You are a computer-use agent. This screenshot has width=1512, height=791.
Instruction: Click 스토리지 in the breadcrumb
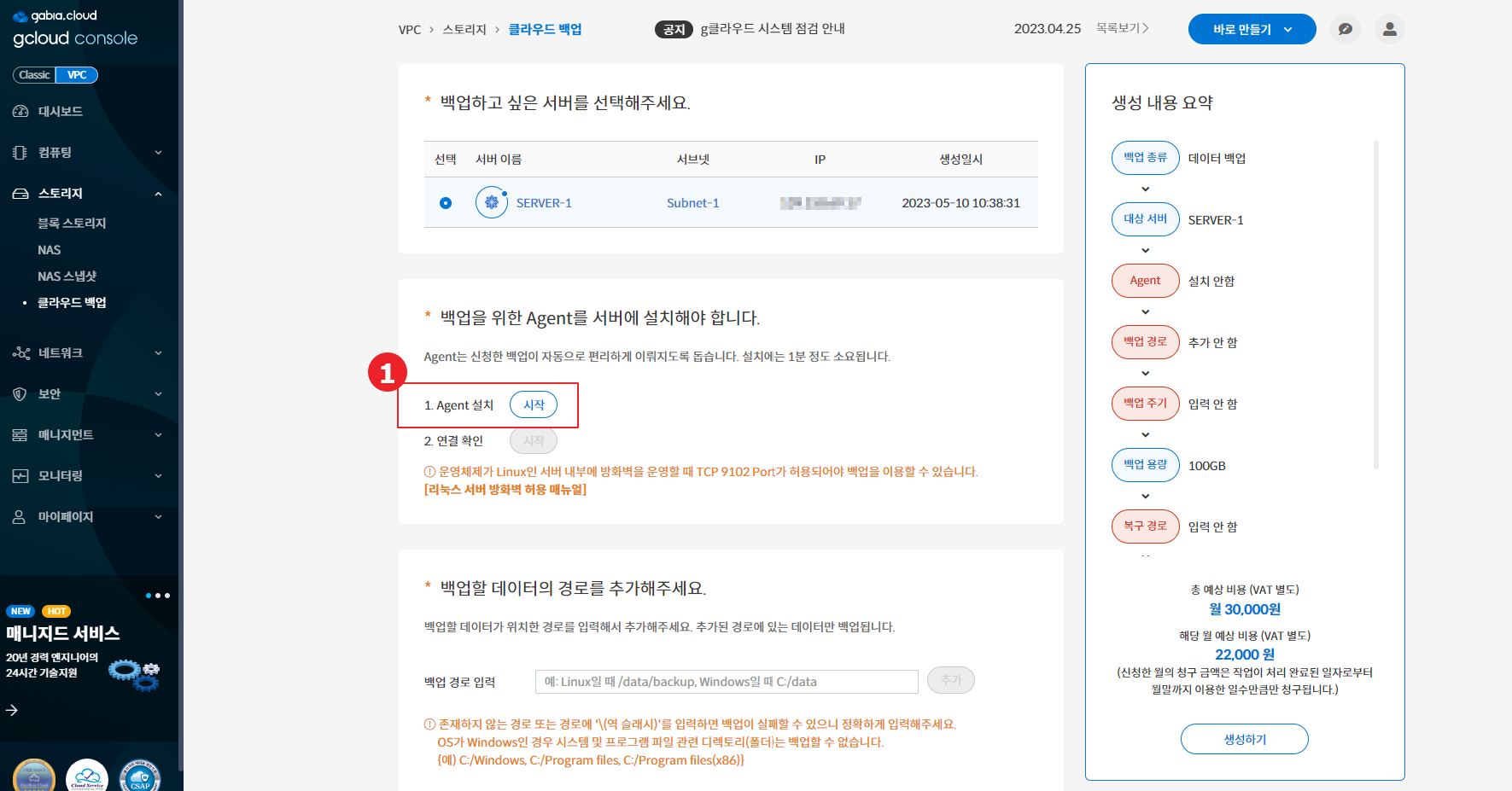pyautogui.click(x=464, y=30)
